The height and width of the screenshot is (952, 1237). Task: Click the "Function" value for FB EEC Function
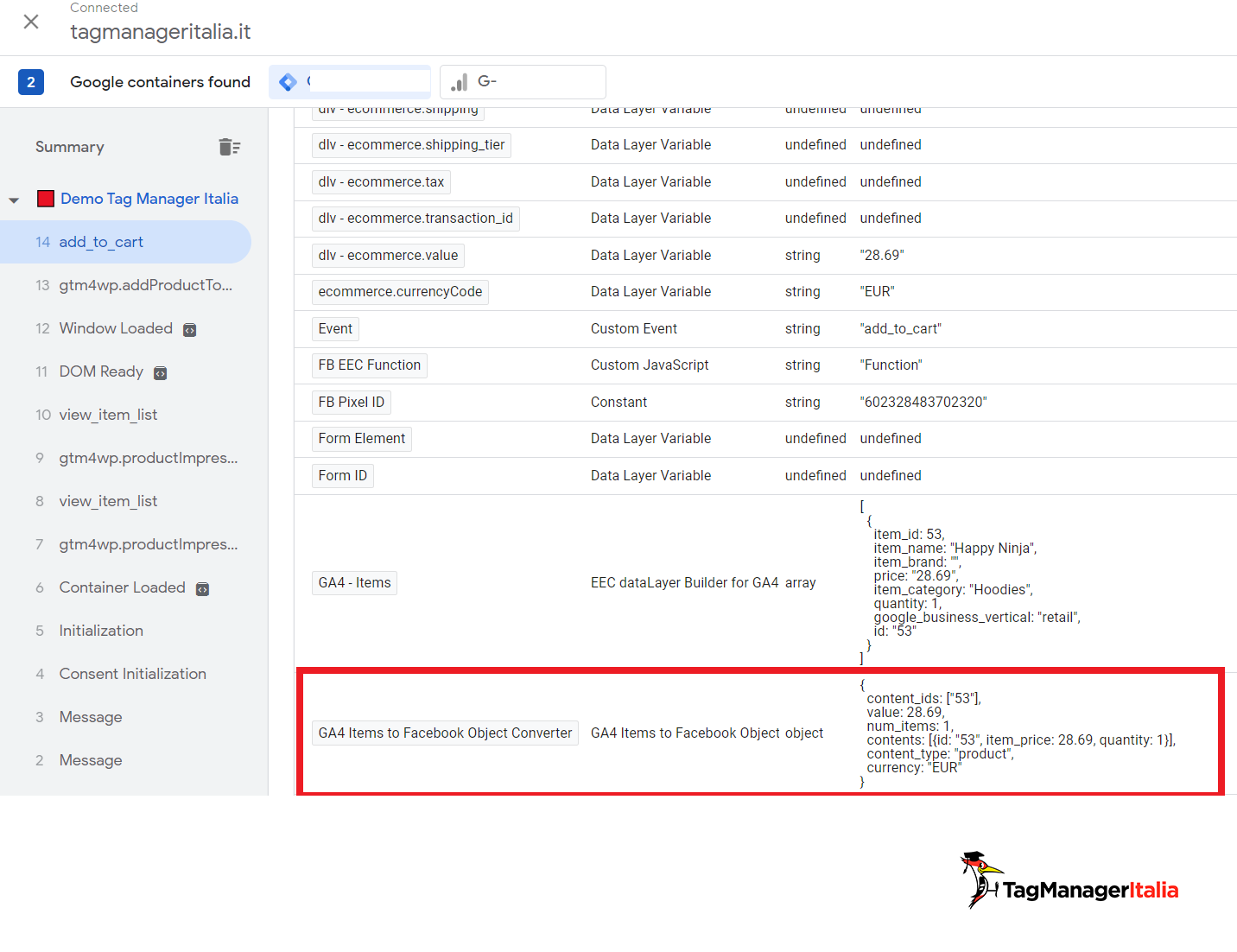click(x=891, y=365)
